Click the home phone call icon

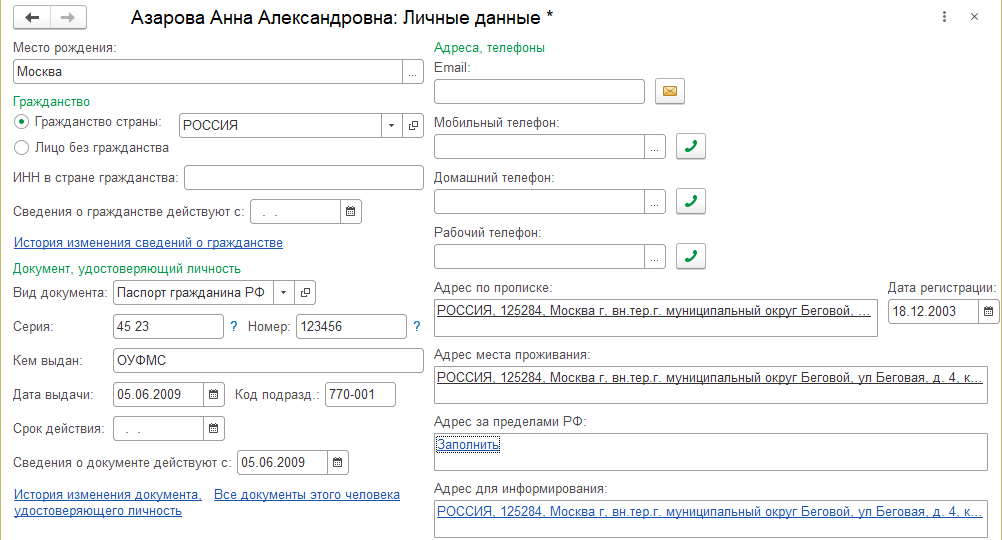690,202
